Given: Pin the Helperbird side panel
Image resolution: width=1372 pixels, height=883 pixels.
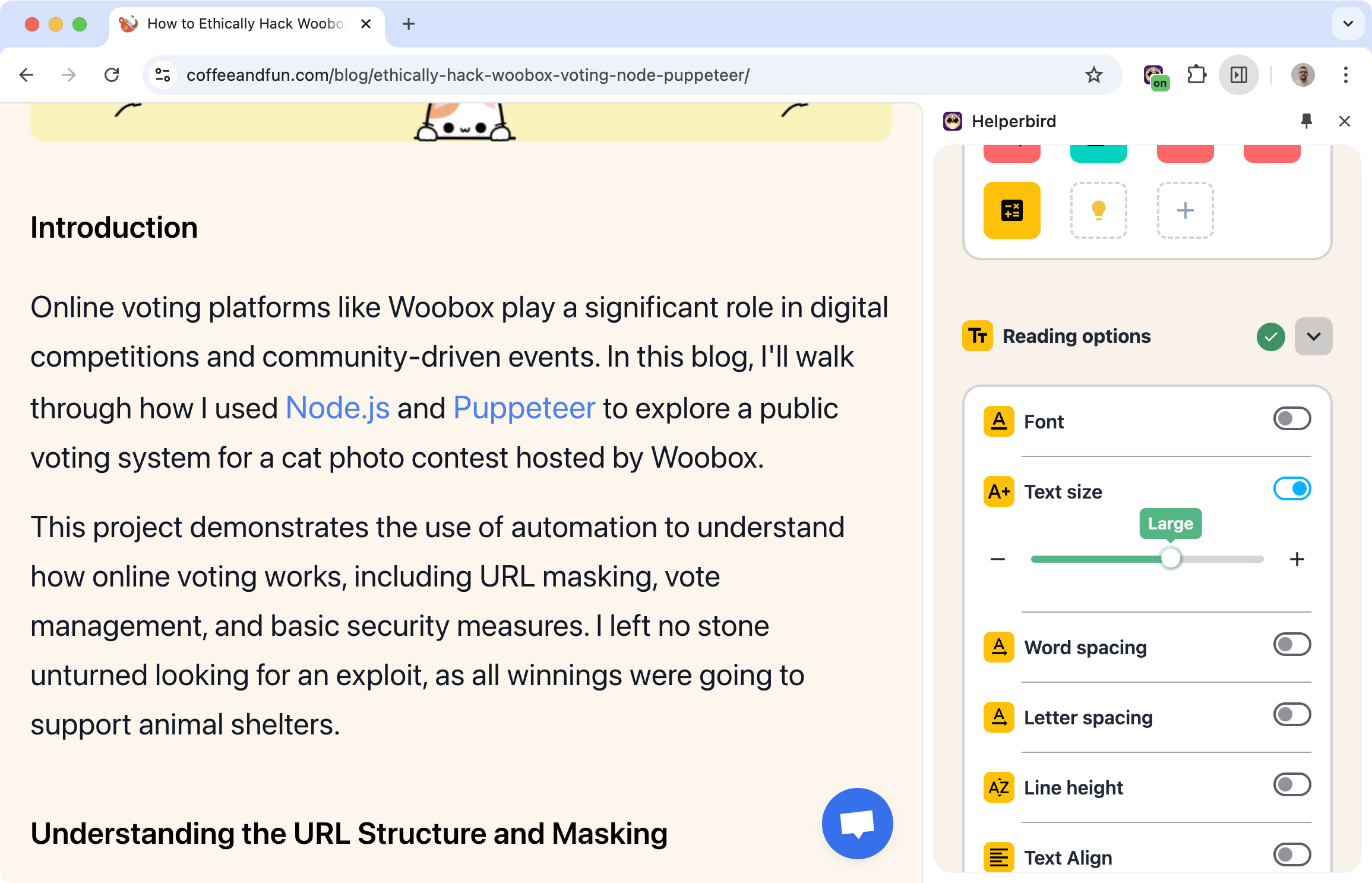Looking at the screenshot, I should (x=1306, y=121).
